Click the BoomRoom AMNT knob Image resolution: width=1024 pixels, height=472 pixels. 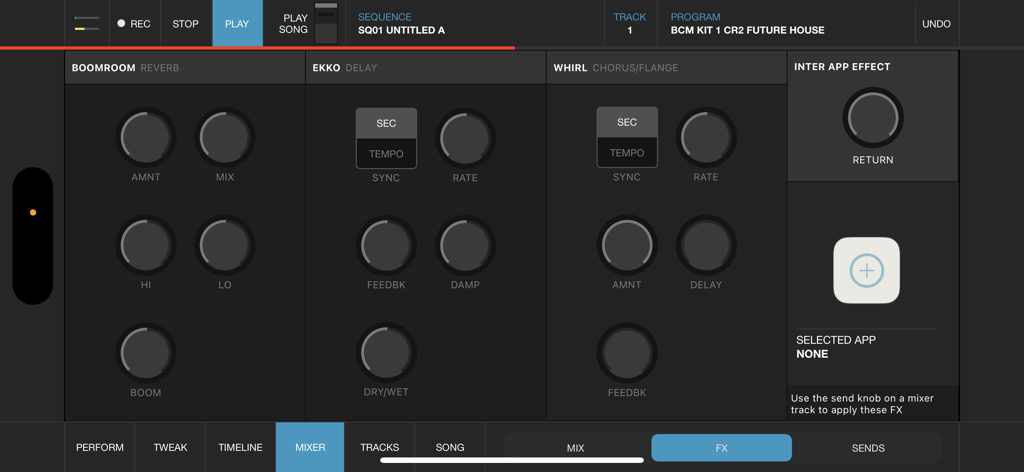[146, 138]
